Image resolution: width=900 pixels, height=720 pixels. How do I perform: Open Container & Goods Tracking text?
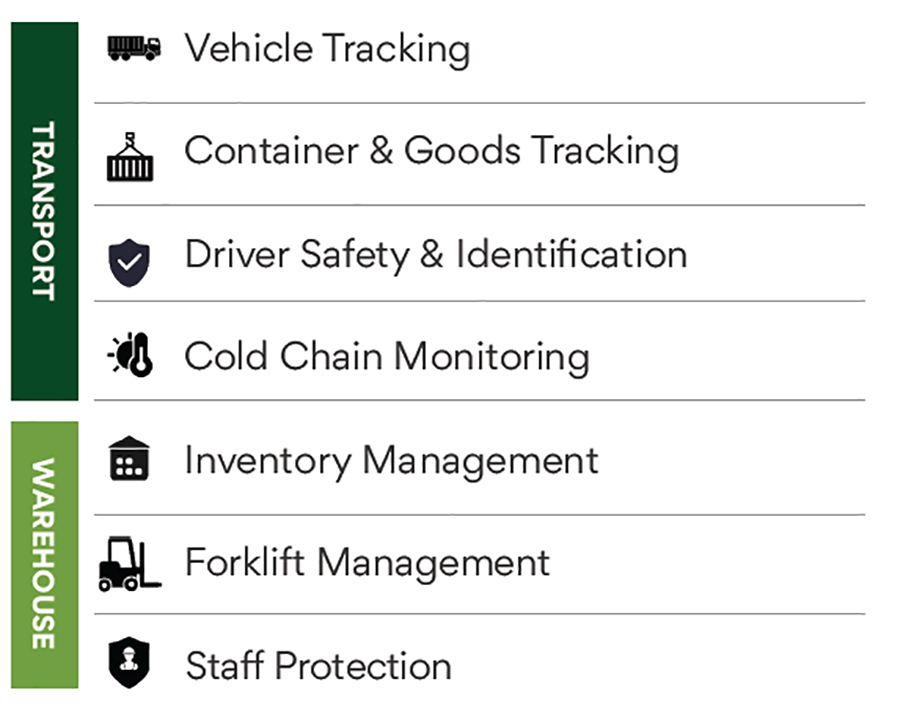(431, 151)
